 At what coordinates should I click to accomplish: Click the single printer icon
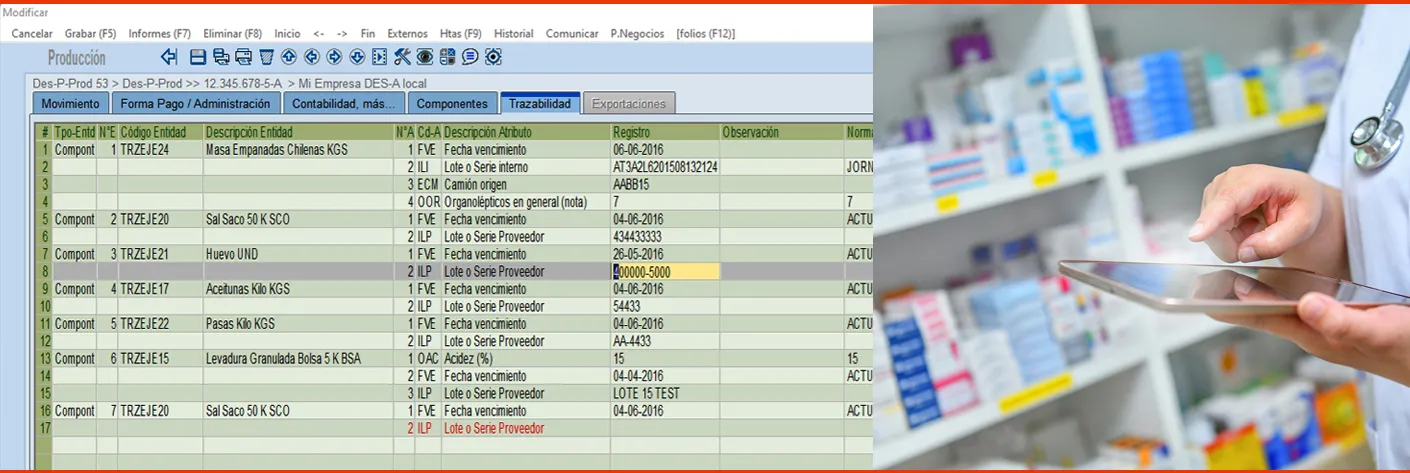pos(243,57)
